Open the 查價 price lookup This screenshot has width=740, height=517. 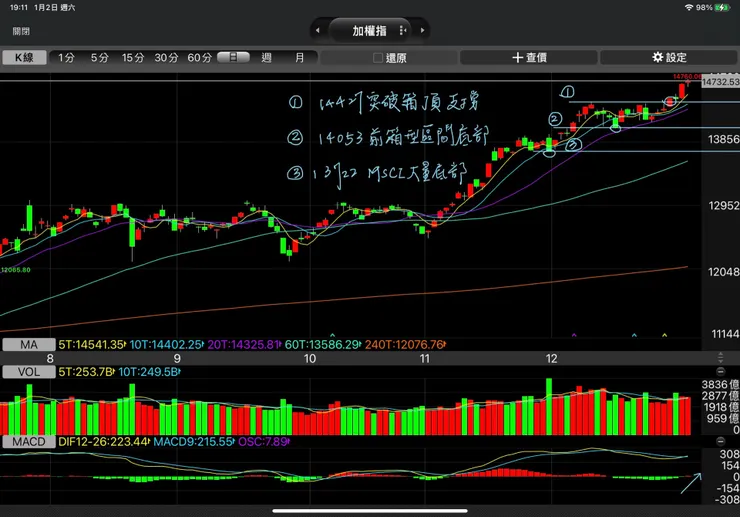[529, 58]
